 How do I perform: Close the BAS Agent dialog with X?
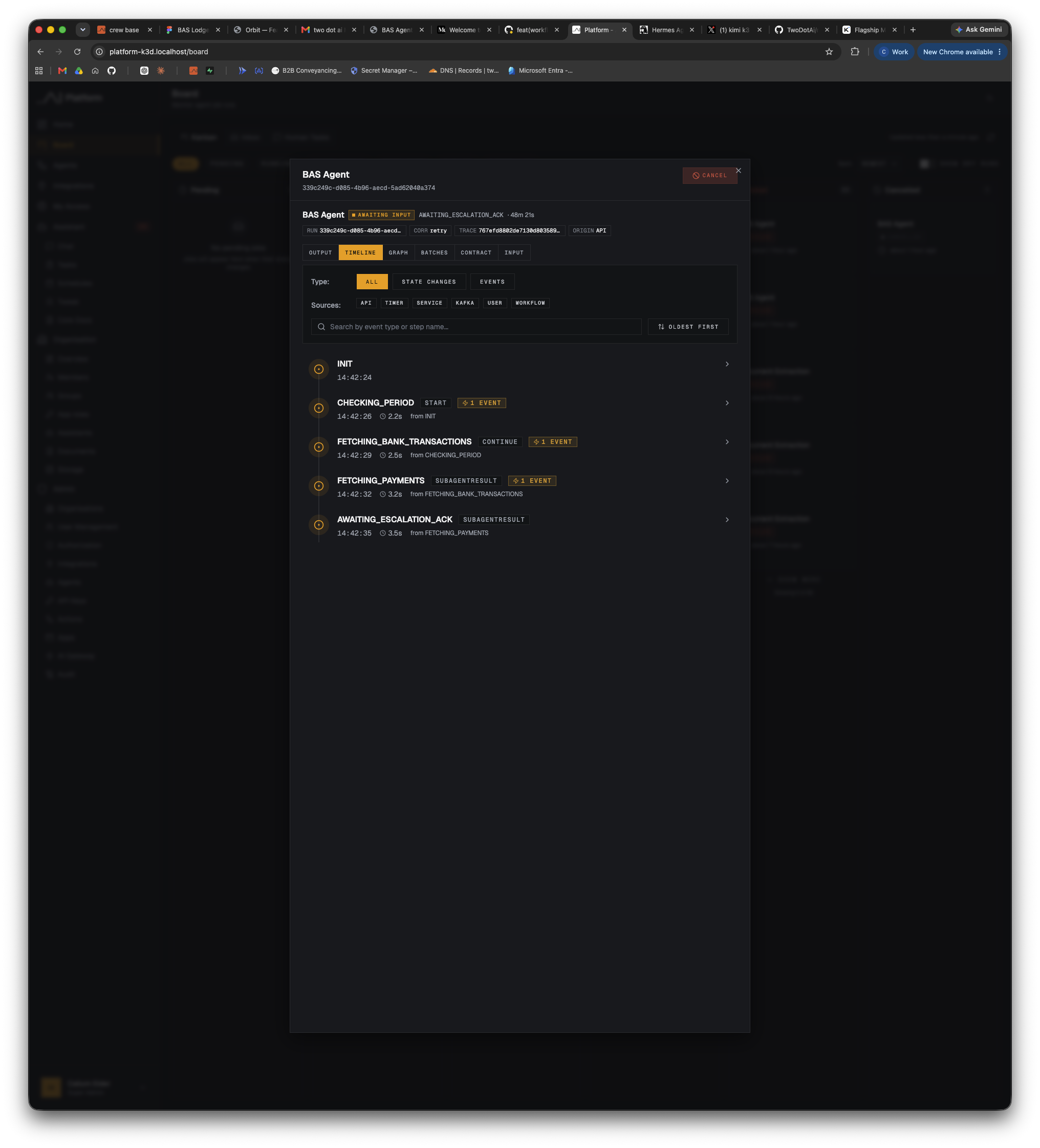point(739,171)
